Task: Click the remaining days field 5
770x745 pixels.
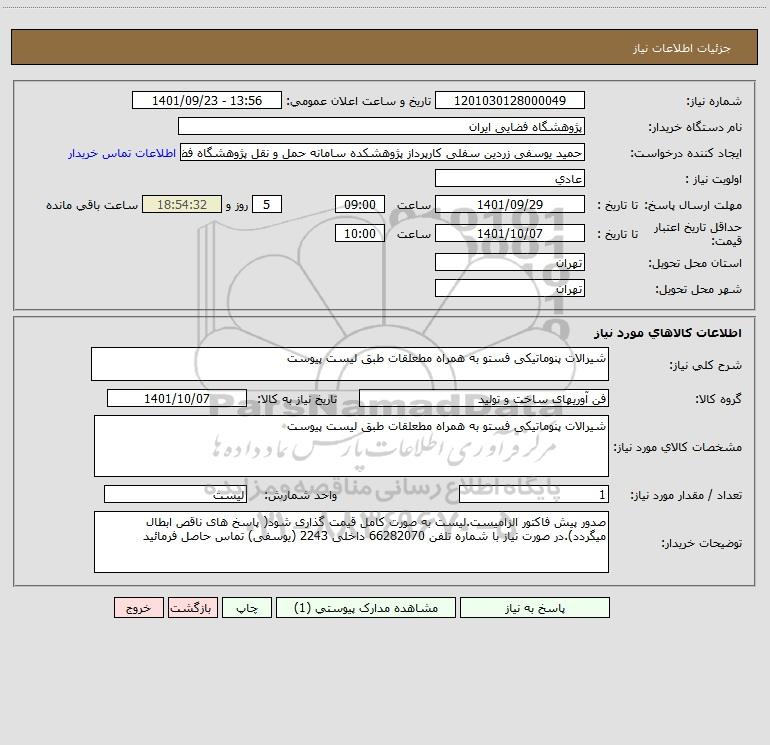Action: pyautogui.click(x=267, y=204)
